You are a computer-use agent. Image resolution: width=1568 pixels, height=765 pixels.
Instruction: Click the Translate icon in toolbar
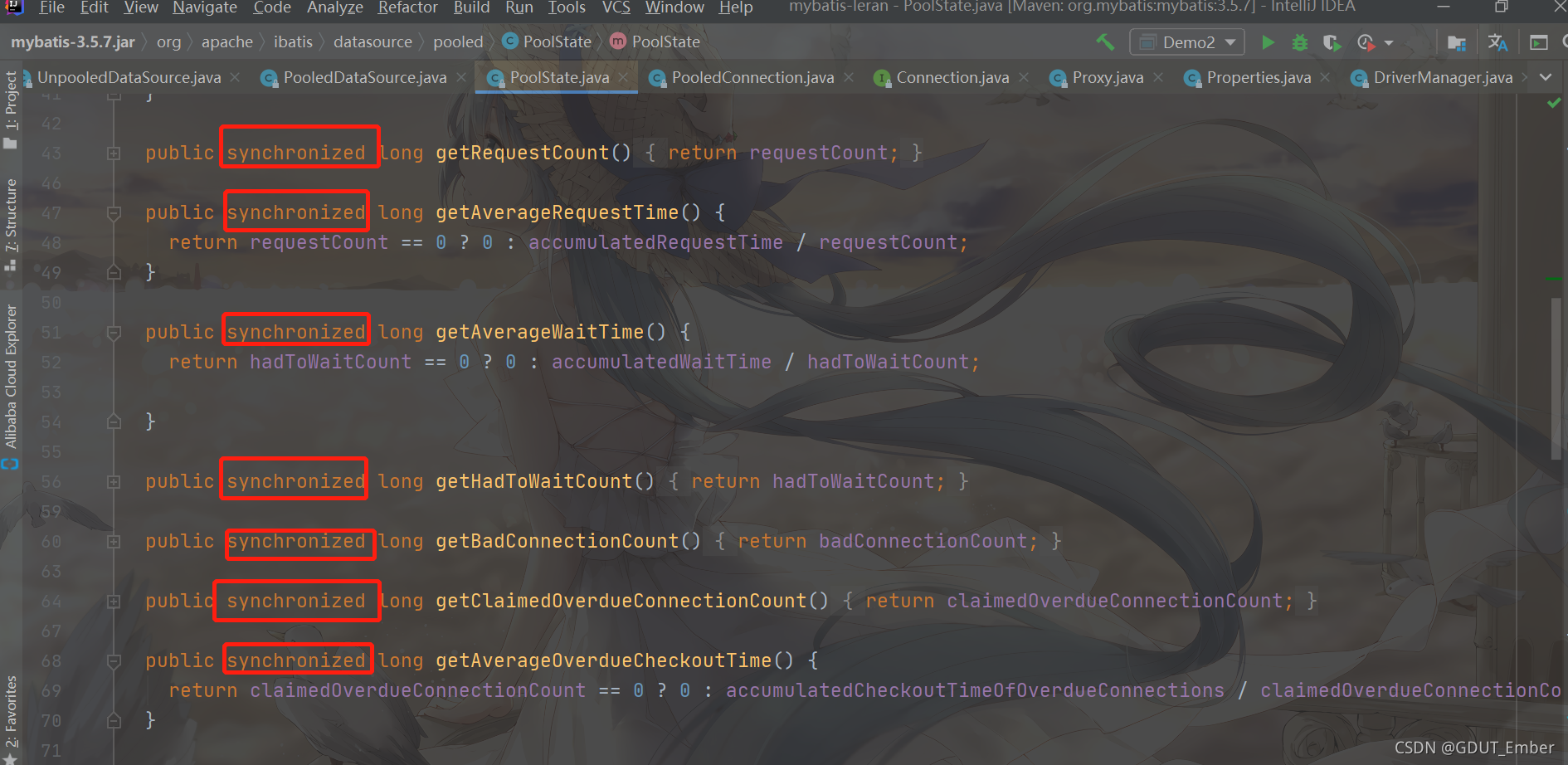[x=1497, y=42]
